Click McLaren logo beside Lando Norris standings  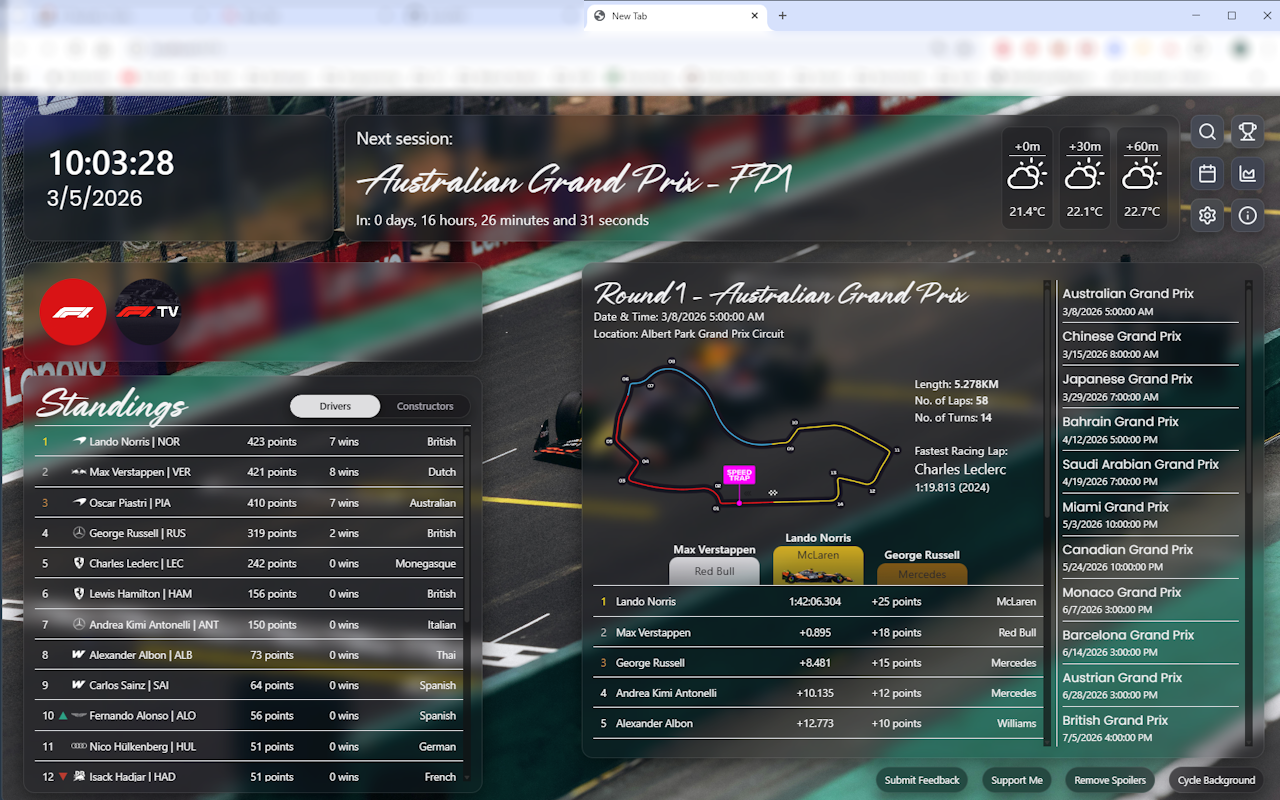click(x=80, y=441)
